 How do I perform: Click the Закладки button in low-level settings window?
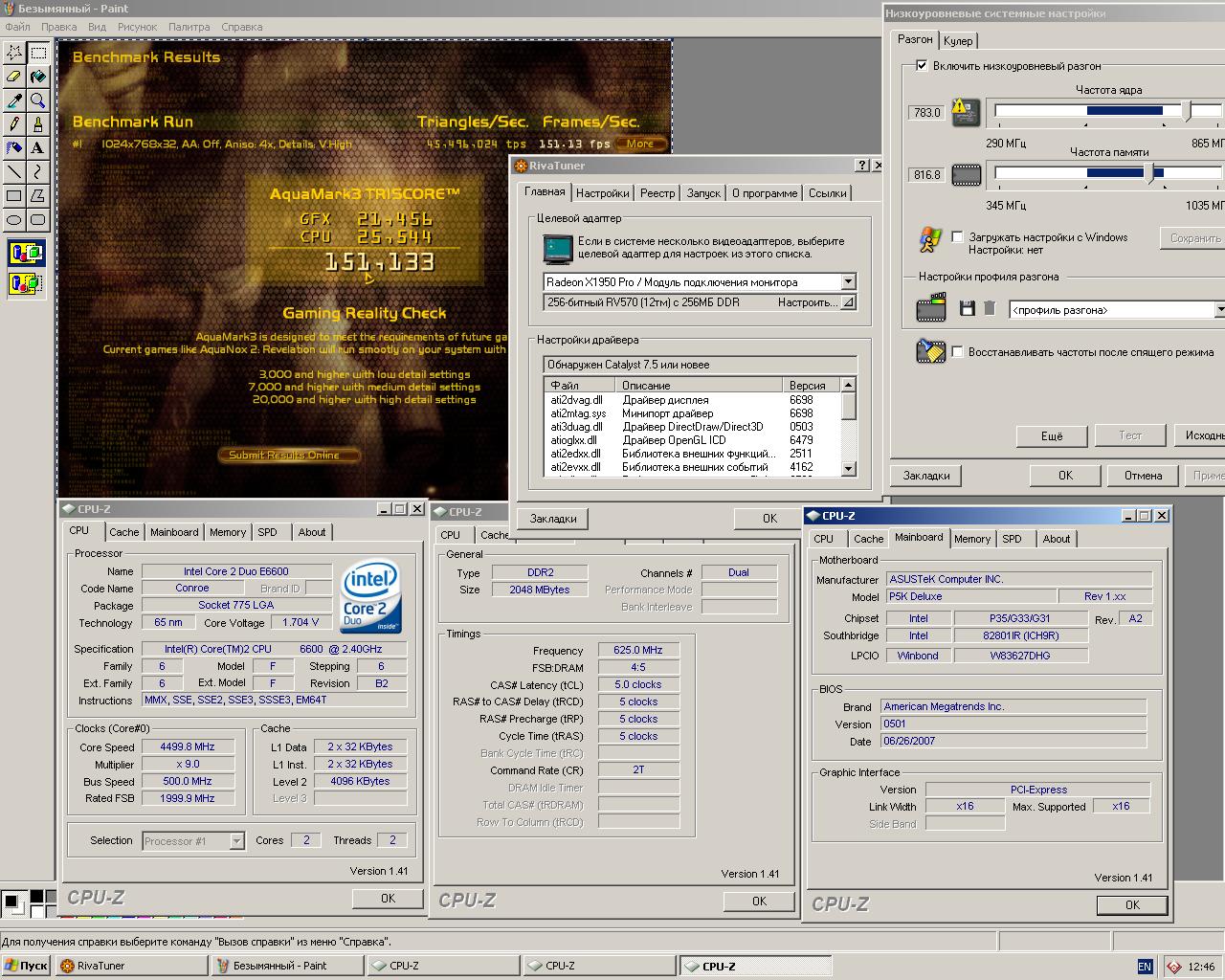pos(926,476)
